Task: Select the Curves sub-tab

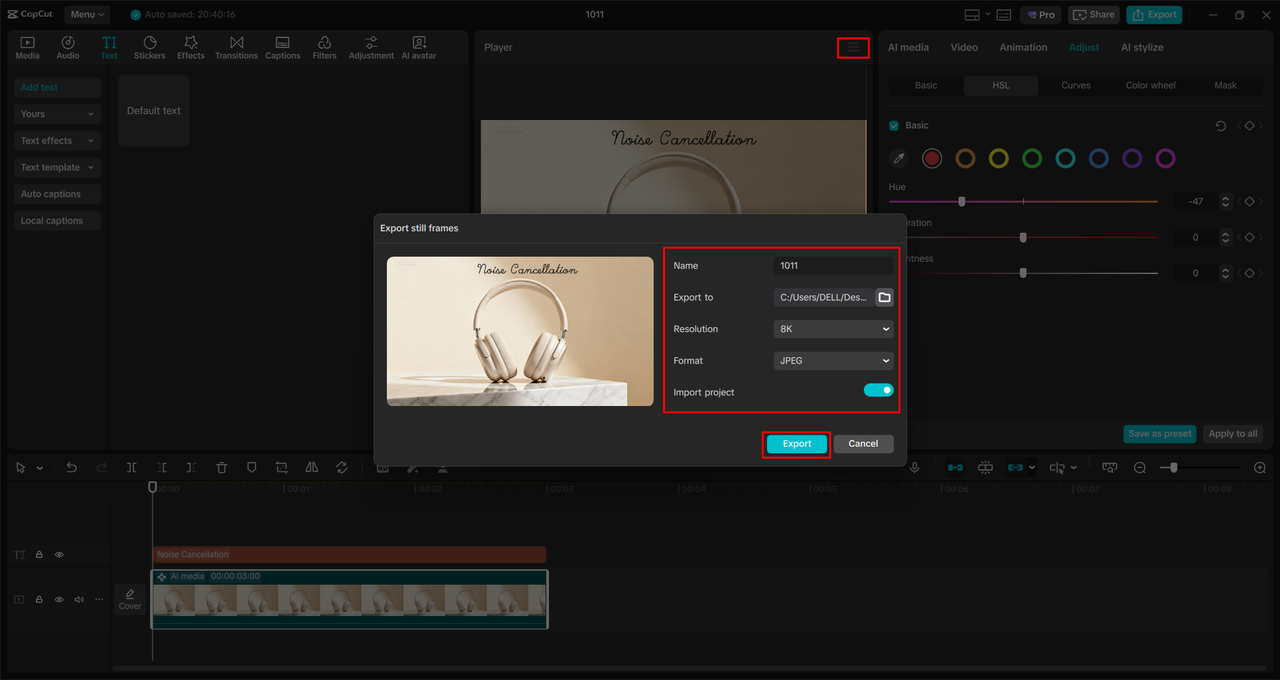Action: (x=1076, y=85)
